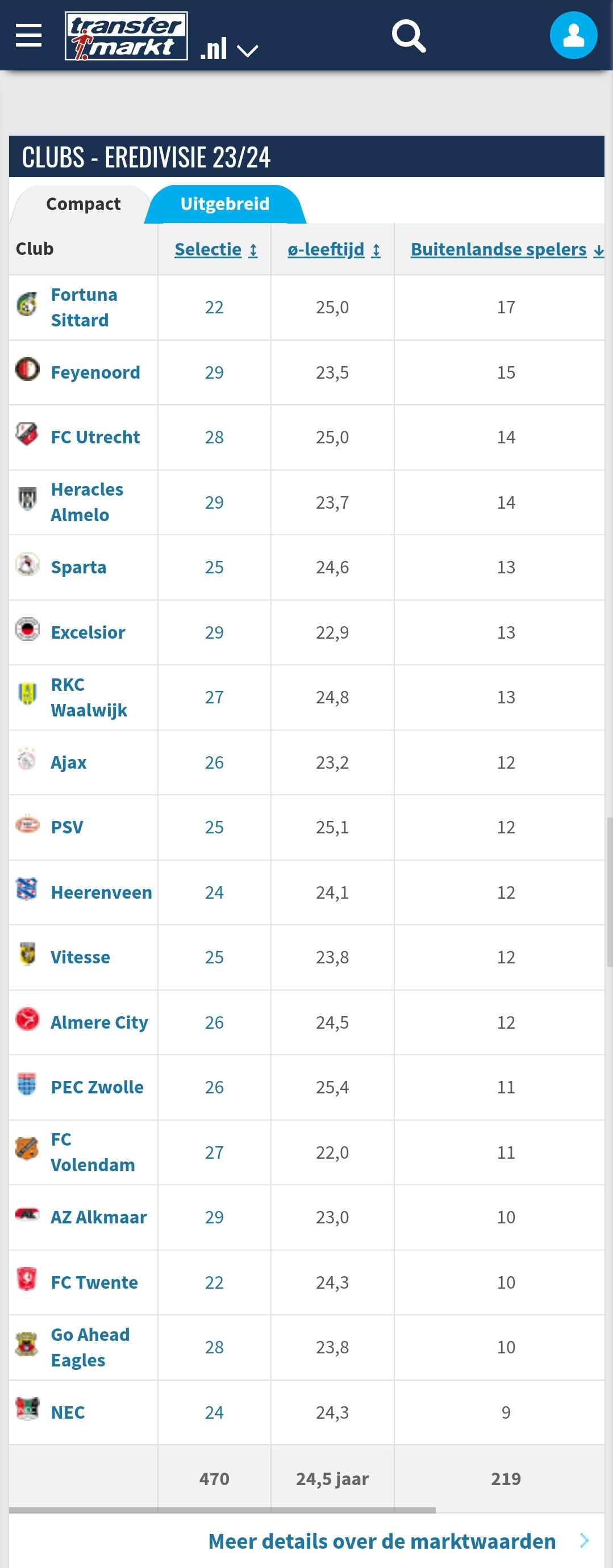Click the Almere City club crest
613x1568 pixels.
coord(27,1019)
